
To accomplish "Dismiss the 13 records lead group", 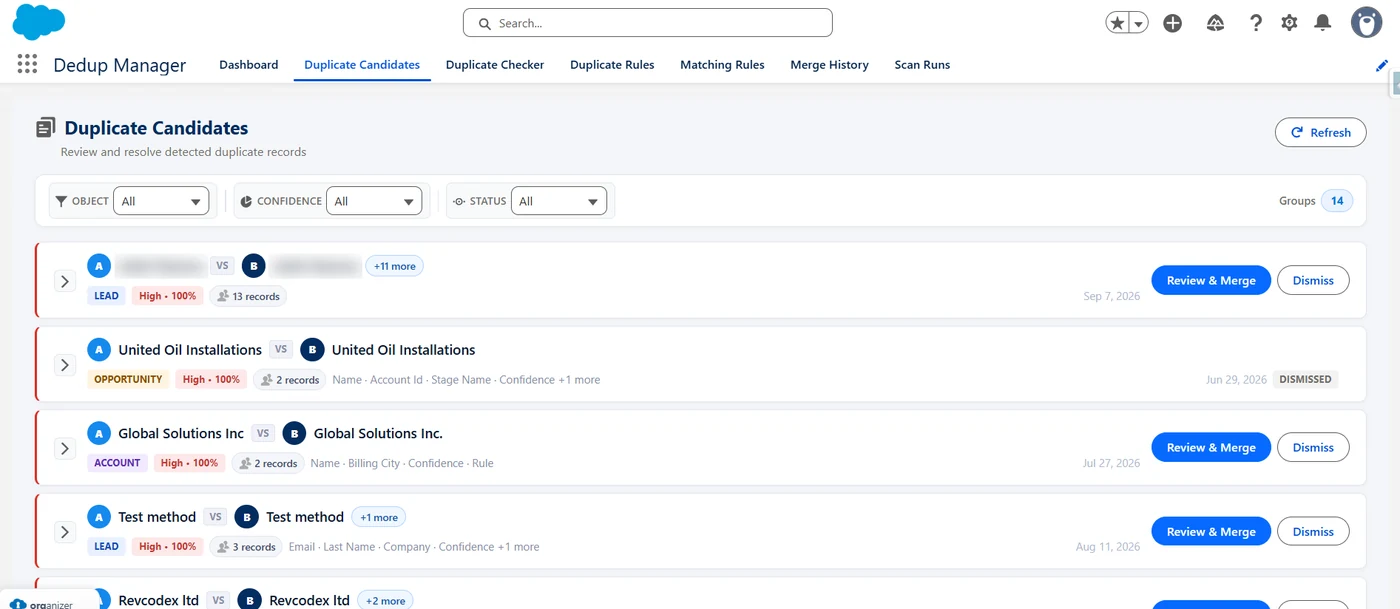I will 1313,281.
